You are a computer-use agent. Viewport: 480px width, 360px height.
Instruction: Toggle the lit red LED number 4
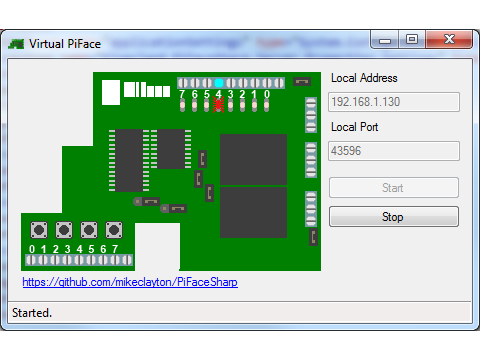coord(218,105)
